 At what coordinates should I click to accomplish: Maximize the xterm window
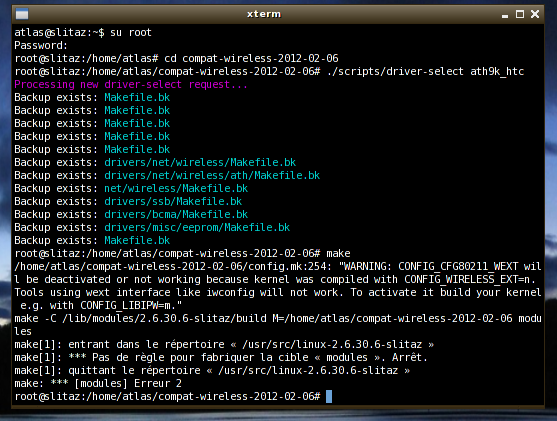[x=520, y=14]
